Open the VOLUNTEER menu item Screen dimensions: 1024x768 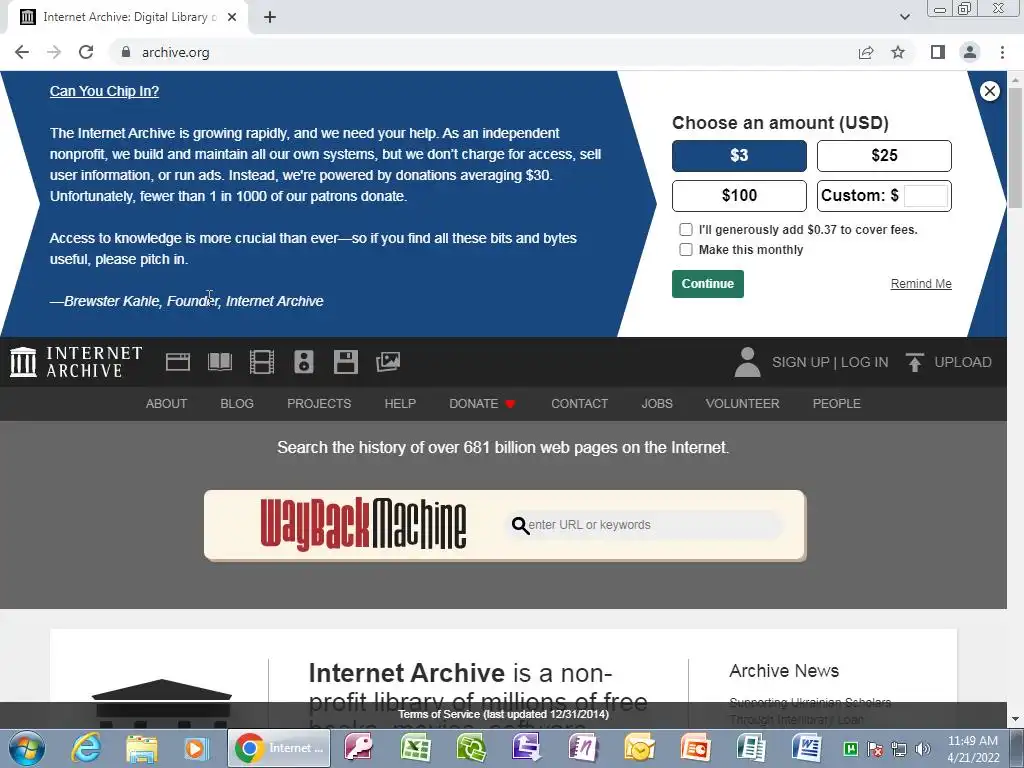(743, 404)
